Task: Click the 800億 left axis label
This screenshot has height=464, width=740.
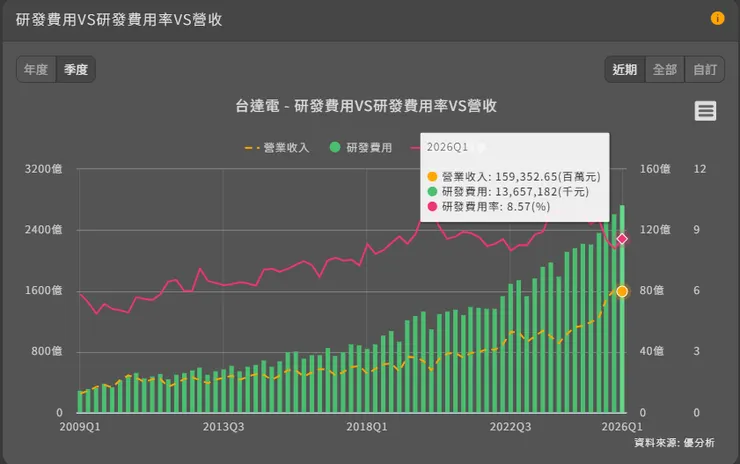Action: pyautogui.click(x=47, y=352)
